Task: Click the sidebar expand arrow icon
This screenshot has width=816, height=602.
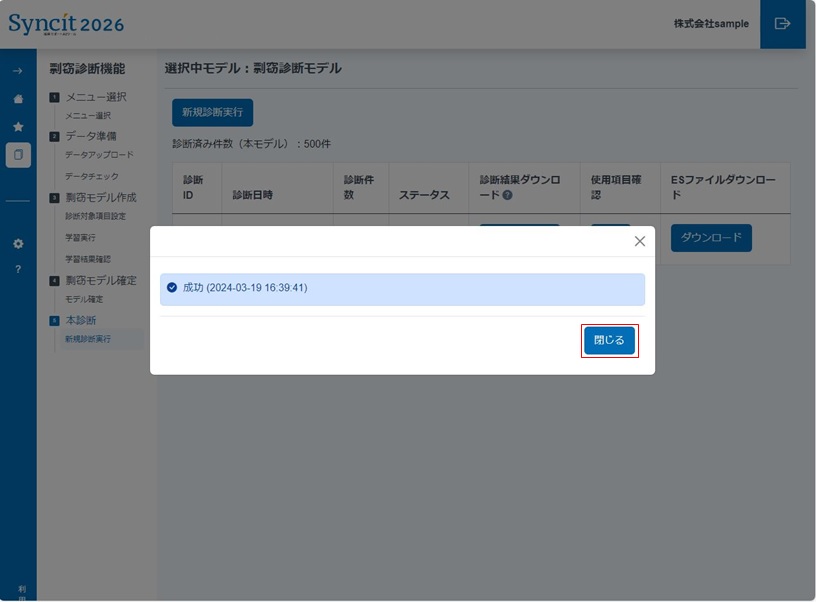Action: tap(18, 72)
